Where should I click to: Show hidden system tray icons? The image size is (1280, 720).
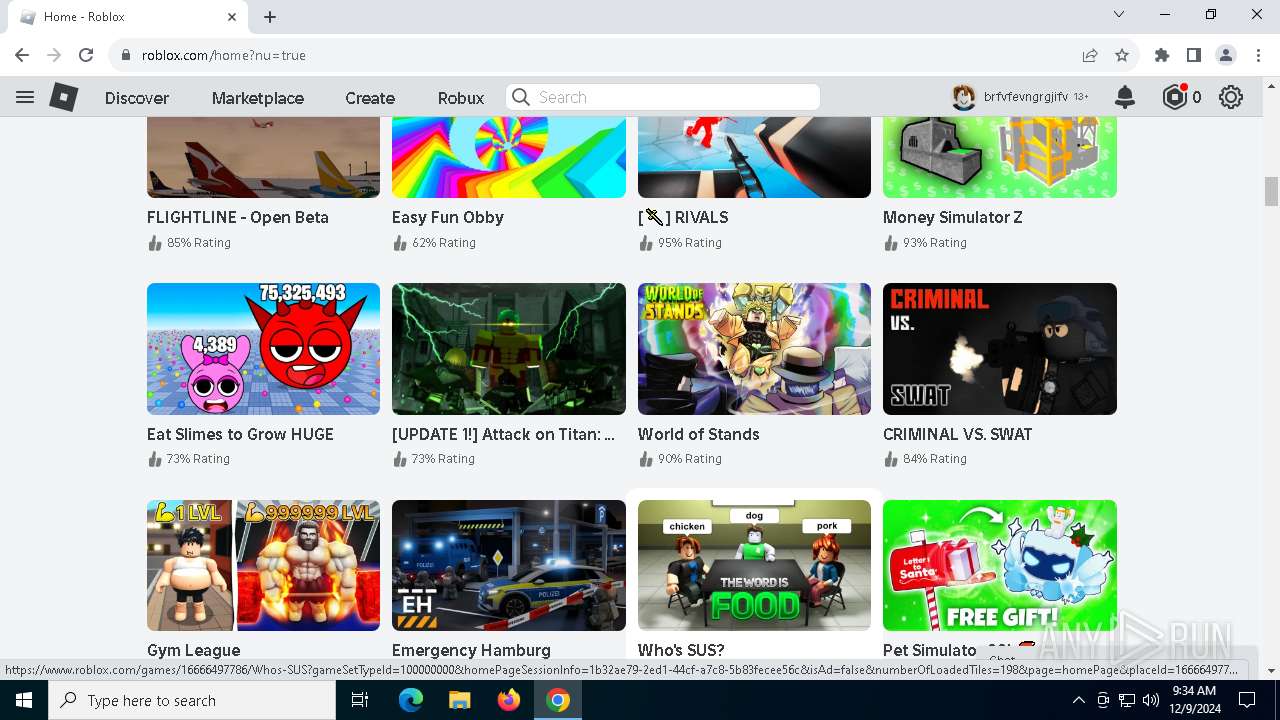1078,700
